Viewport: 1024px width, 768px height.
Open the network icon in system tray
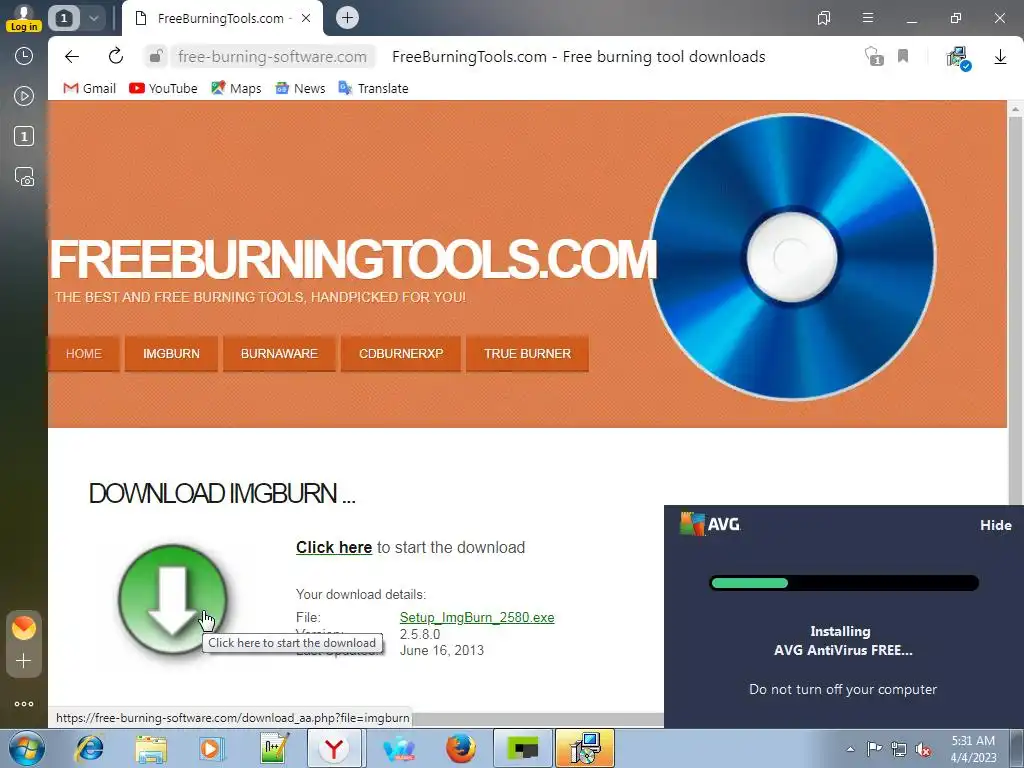point(899,749)
